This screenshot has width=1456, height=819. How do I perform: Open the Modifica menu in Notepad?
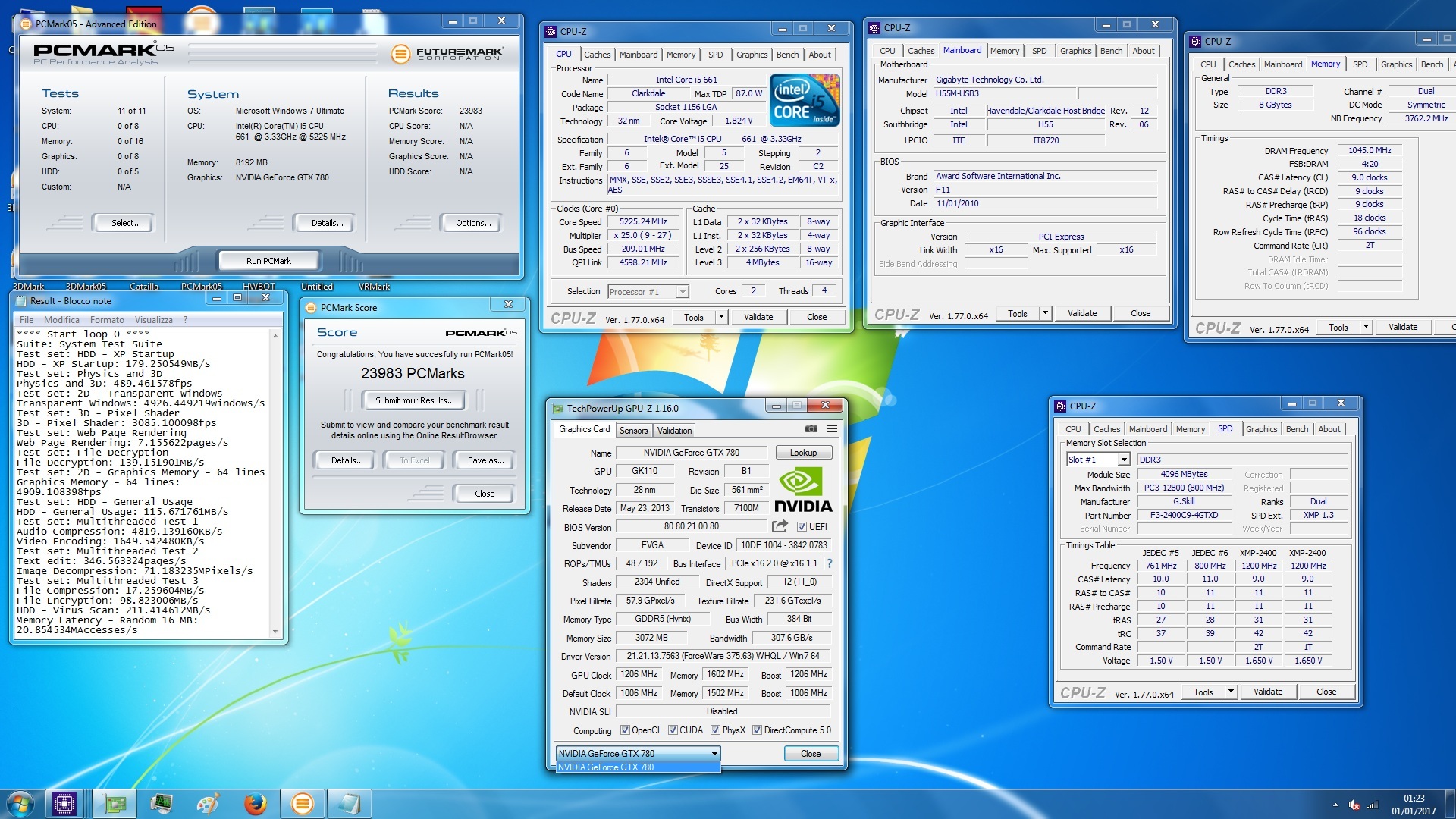pos(61,320)
